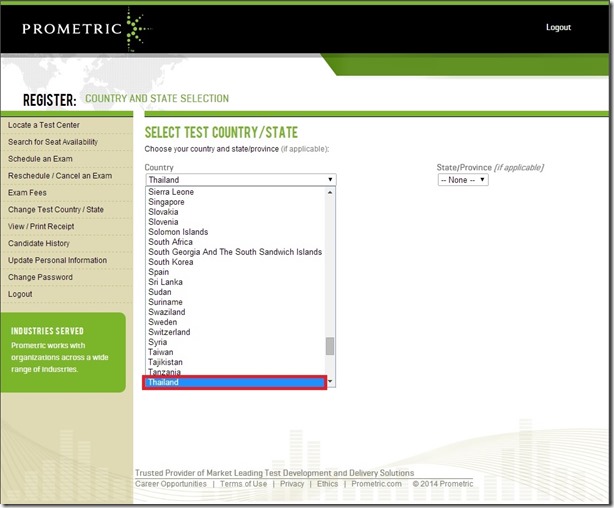Click Logout in the top header
614x508 pixels.
(558, 27)
